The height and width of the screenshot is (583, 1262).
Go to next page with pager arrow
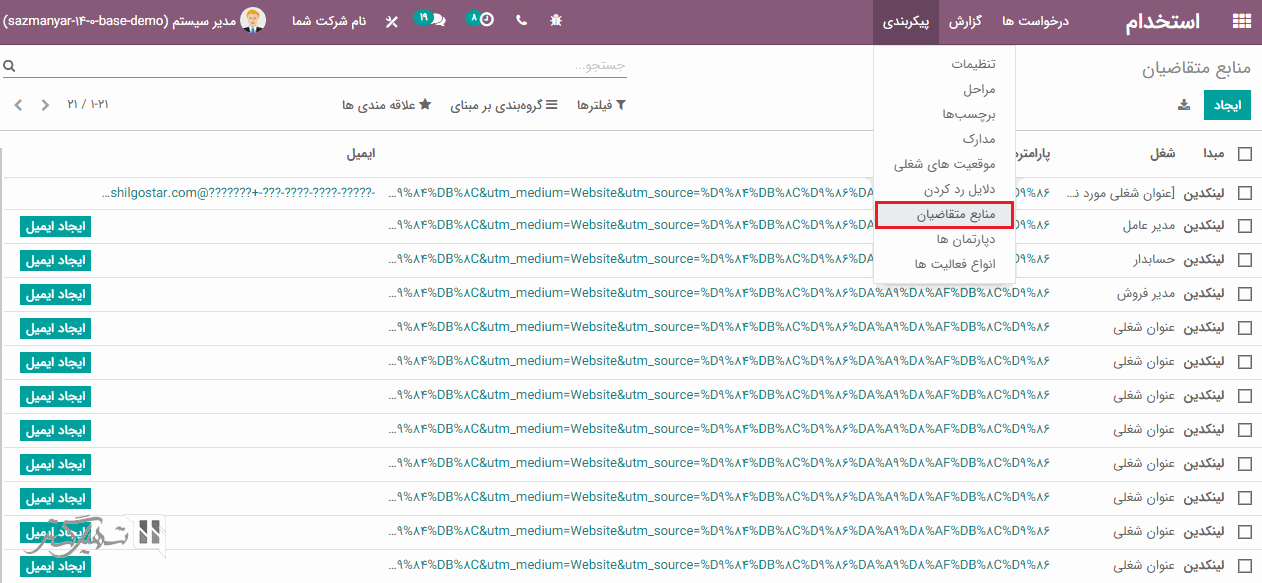[x=18, y=105]
